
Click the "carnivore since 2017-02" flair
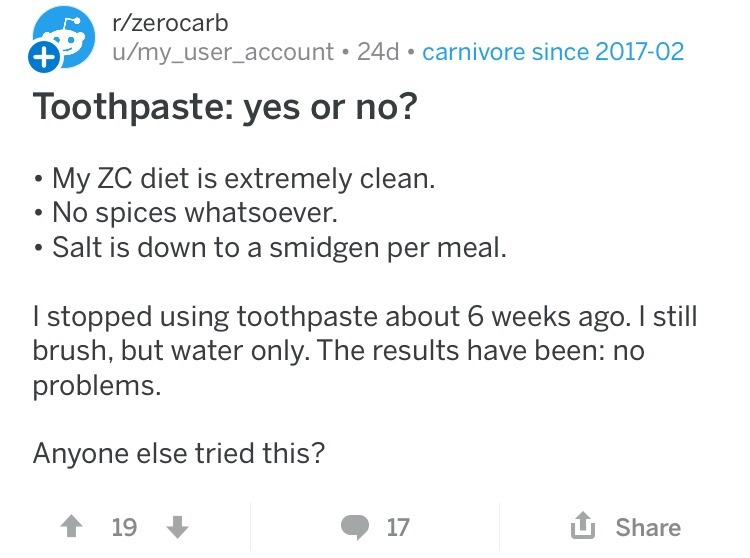[553, 51]
